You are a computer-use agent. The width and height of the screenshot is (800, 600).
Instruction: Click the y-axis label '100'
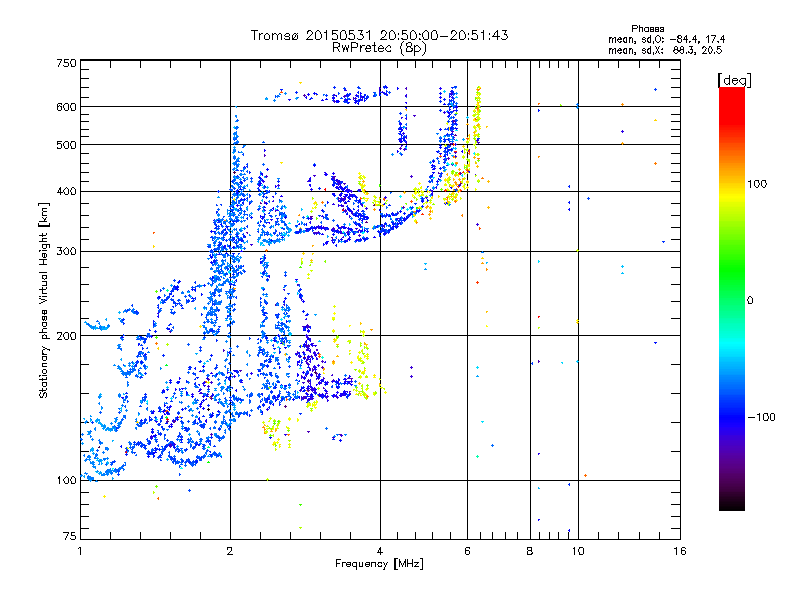(x=66, y=480)
